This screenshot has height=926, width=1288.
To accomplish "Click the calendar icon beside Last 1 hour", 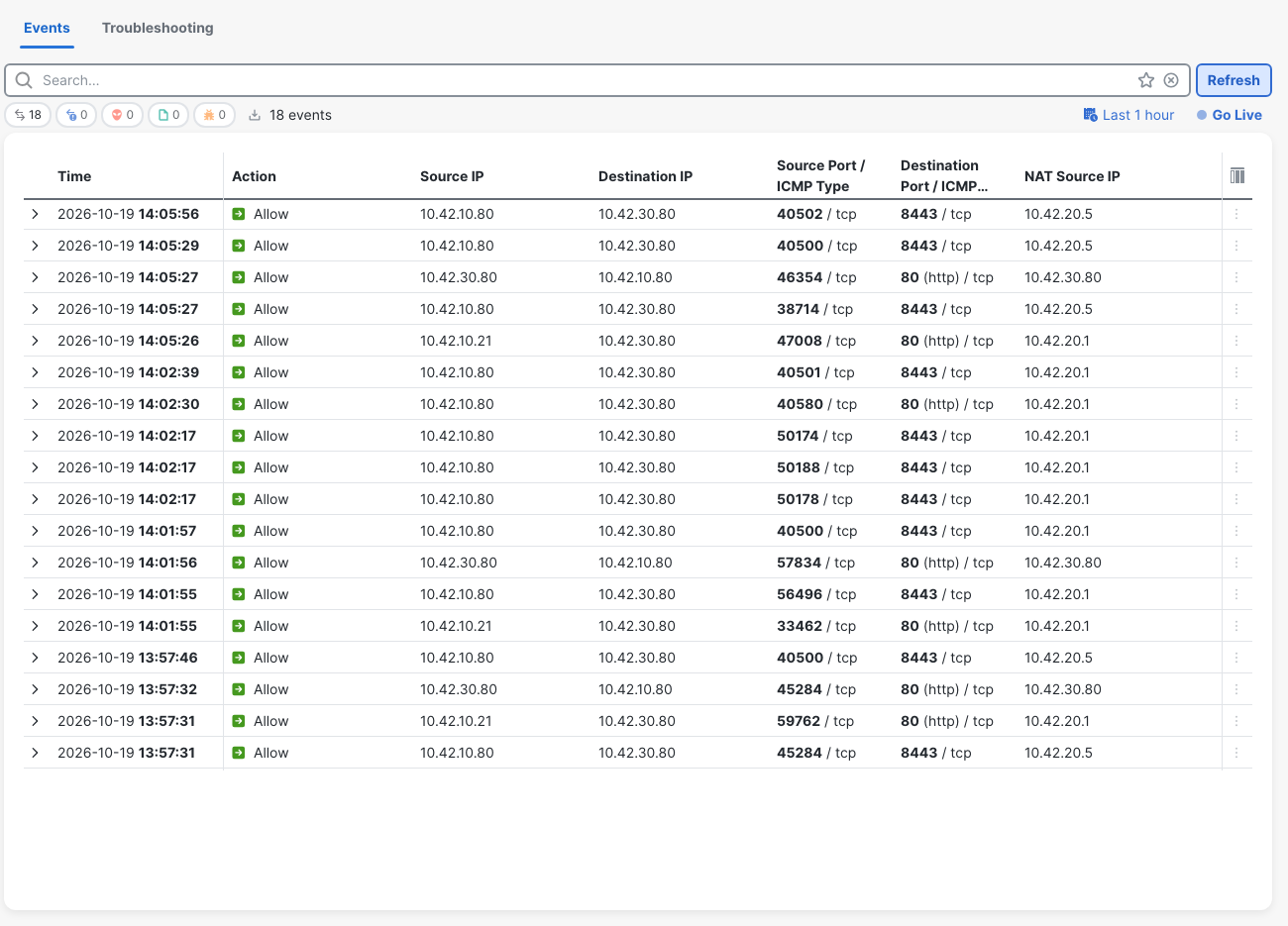I will [x=1090, y=115].
